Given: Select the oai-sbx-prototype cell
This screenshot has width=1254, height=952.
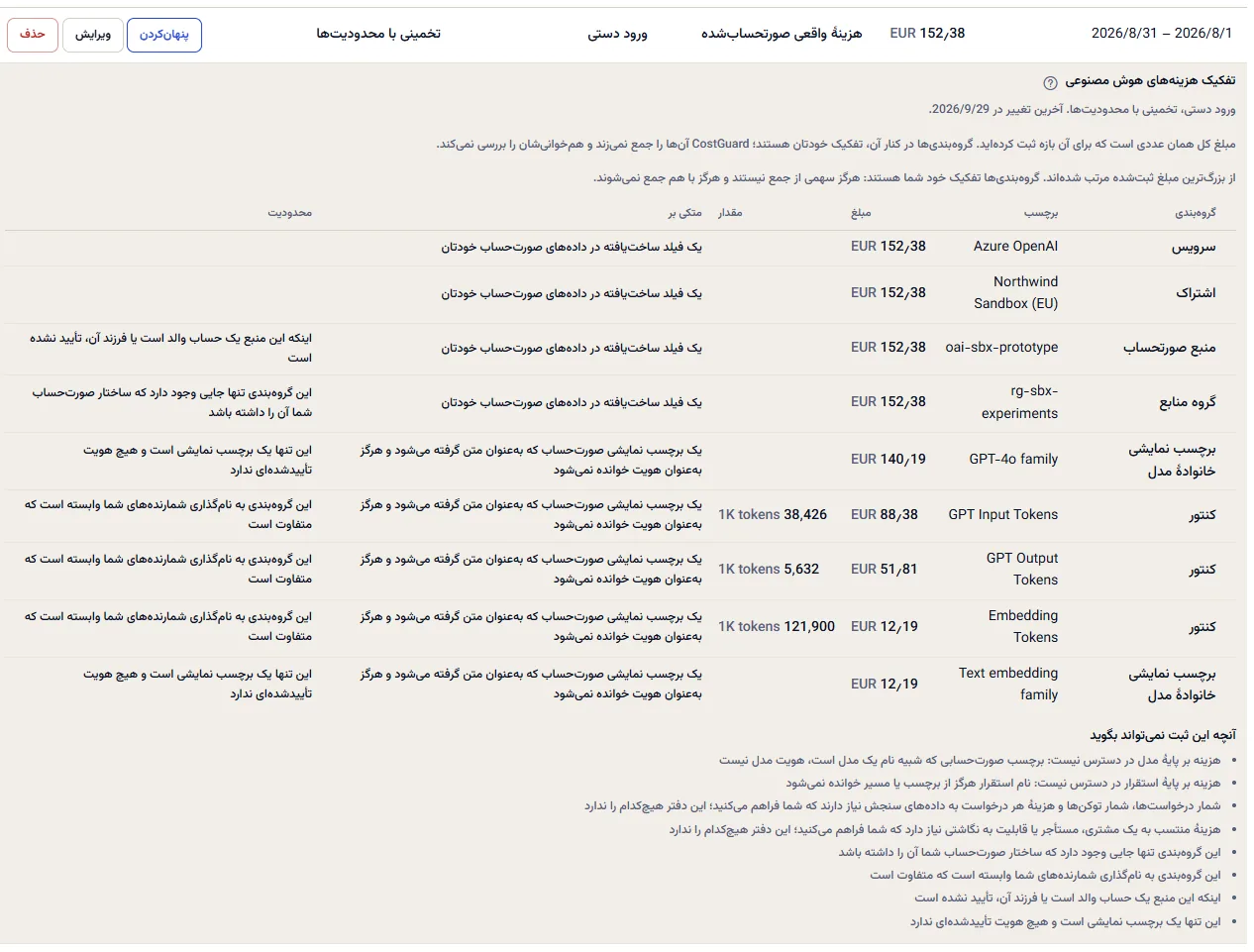Looking at the screenshot, I should 1001,348.
